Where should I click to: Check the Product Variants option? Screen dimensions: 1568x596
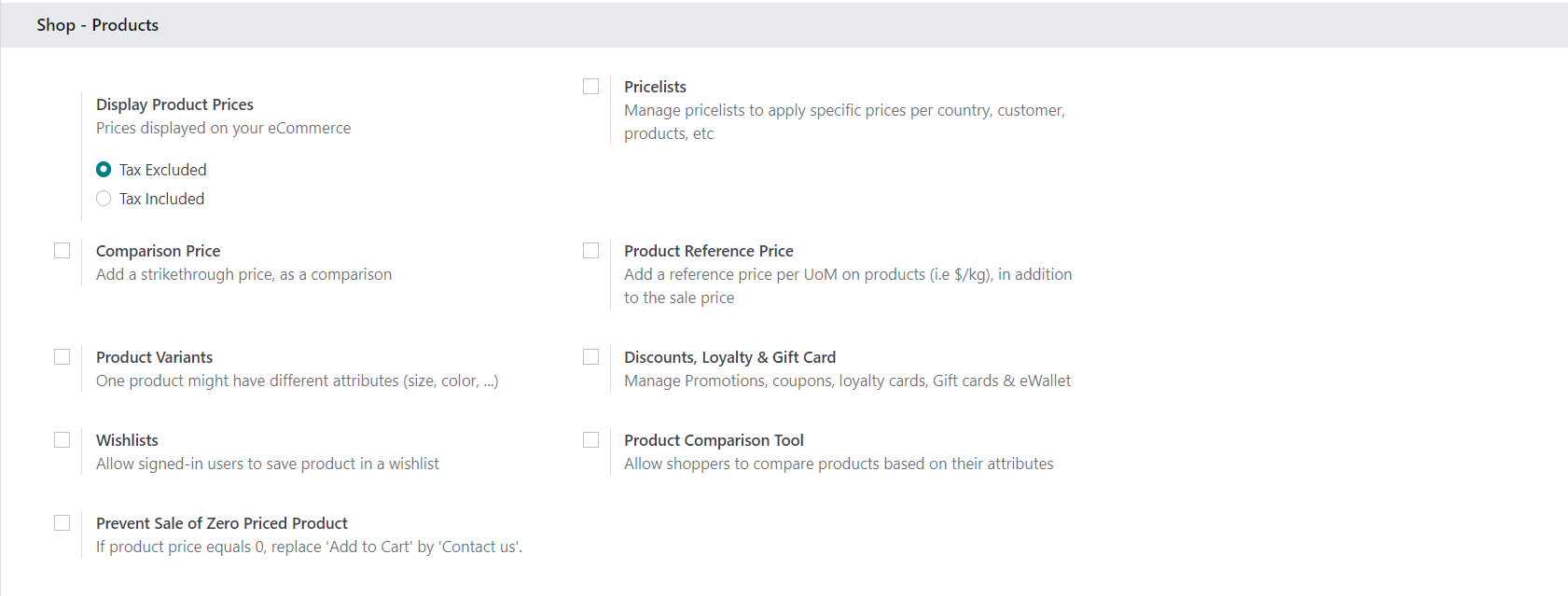click(62, 357)
